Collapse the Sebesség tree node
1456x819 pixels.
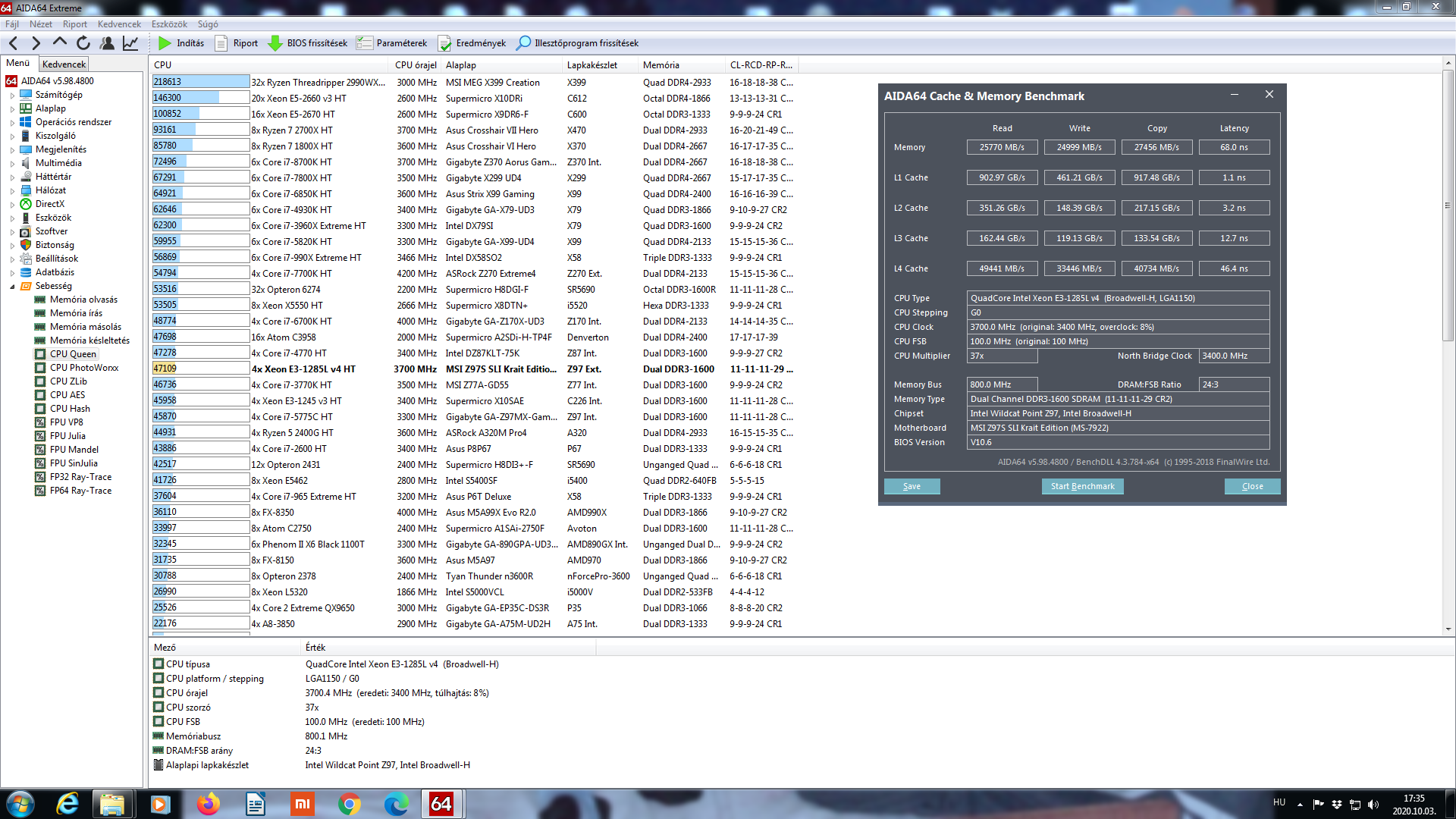point(12,287)
